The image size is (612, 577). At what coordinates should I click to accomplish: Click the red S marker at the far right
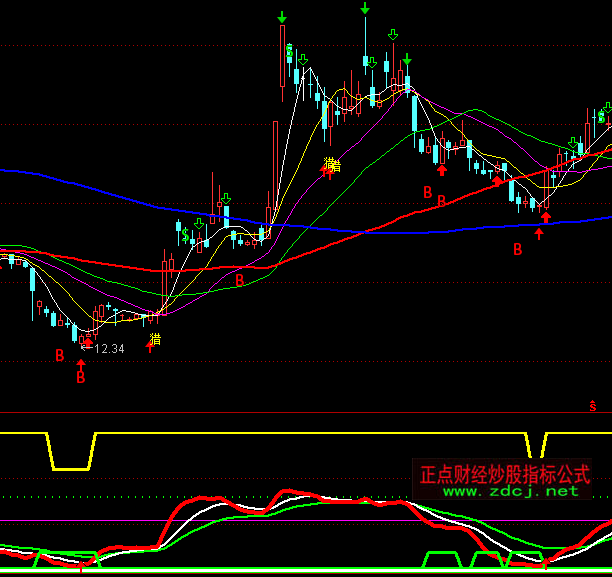pos(592,406)
